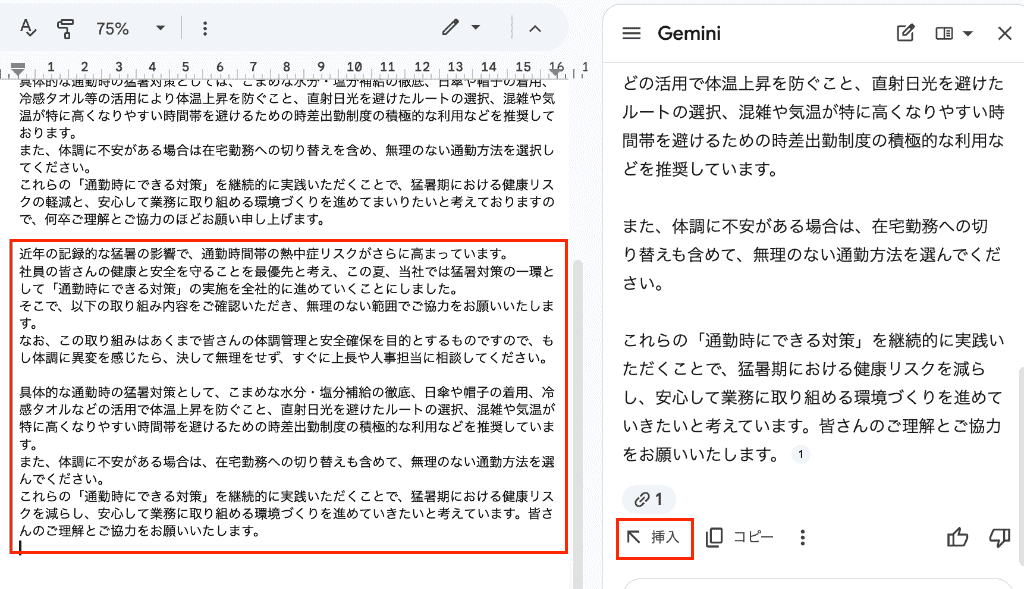Click the spell check icon

(27, 28)
